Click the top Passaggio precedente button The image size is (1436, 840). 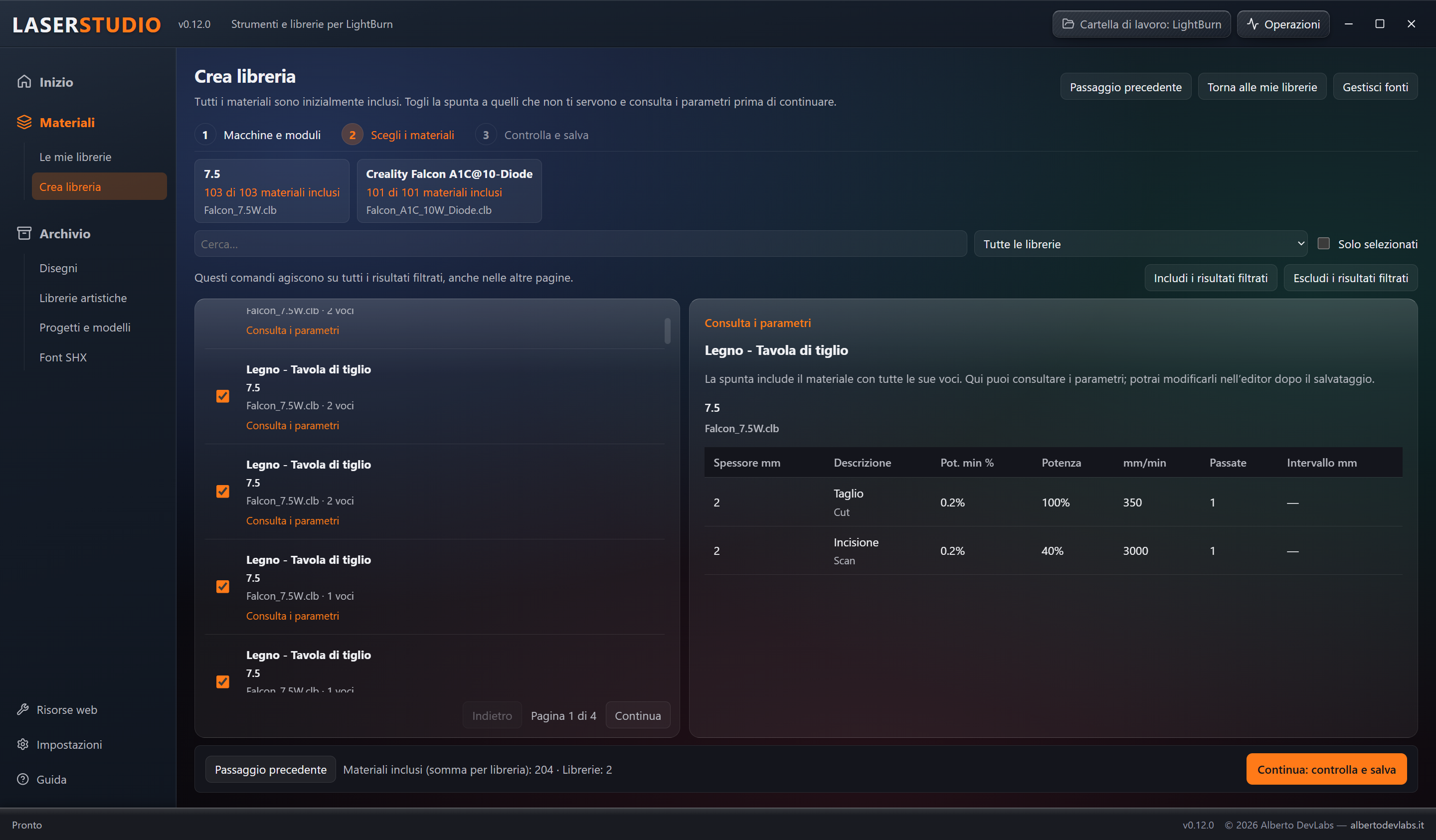[x=1125, y=87]
